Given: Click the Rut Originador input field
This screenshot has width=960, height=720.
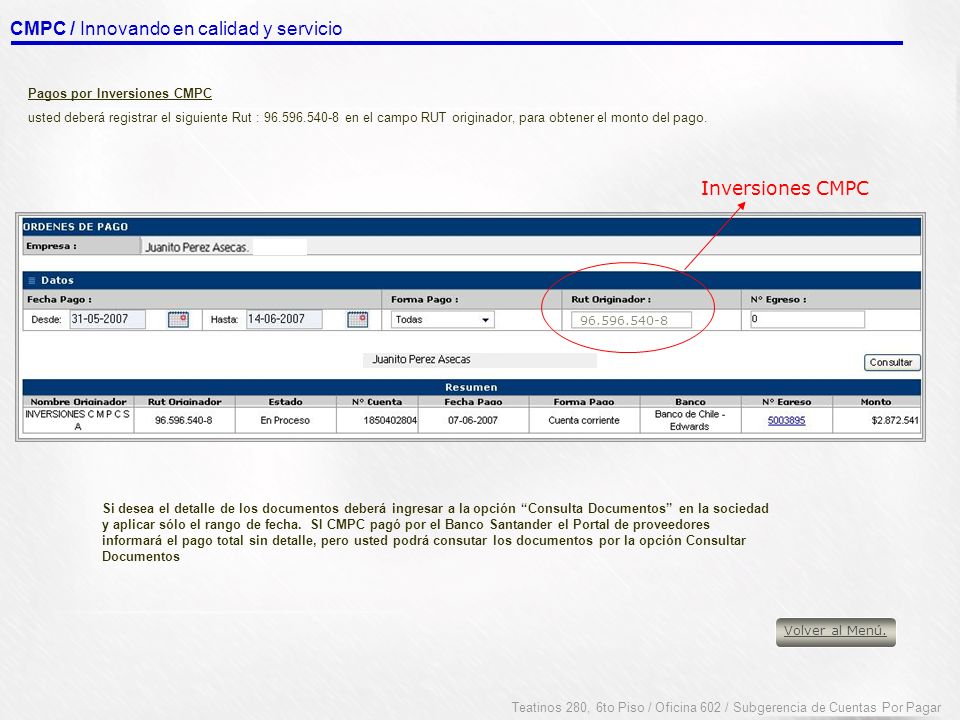Looking at the screenshot, I should 631,320.
